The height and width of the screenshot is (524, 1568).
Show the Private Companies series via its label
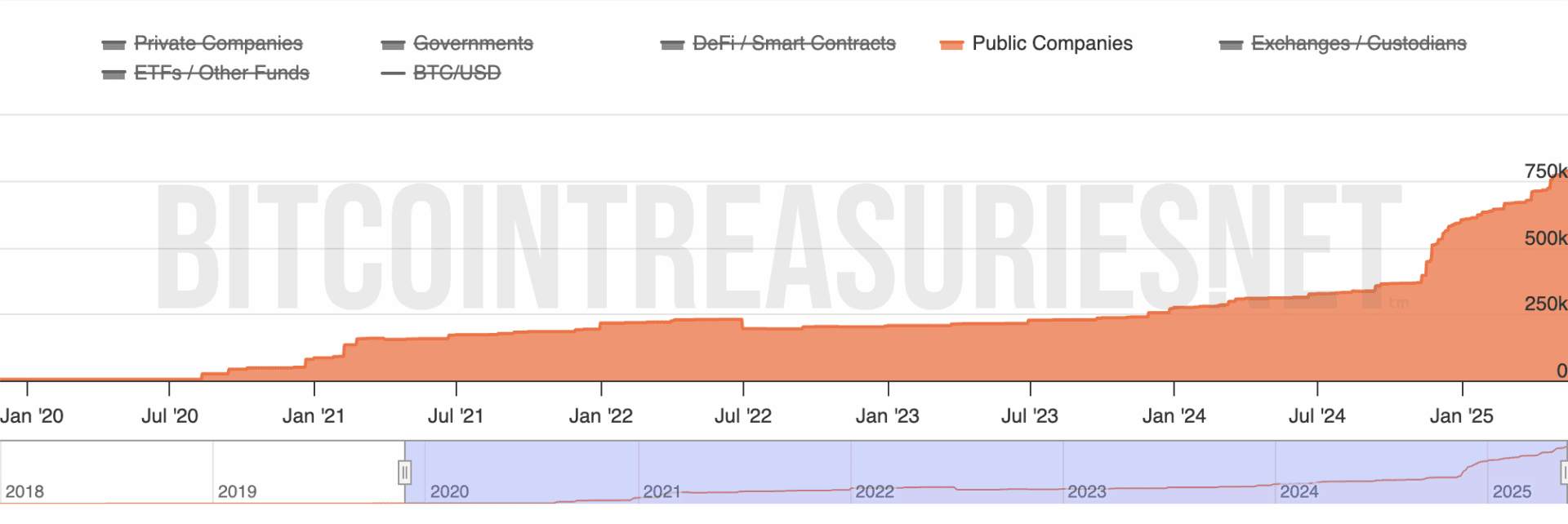coord(218,43)
